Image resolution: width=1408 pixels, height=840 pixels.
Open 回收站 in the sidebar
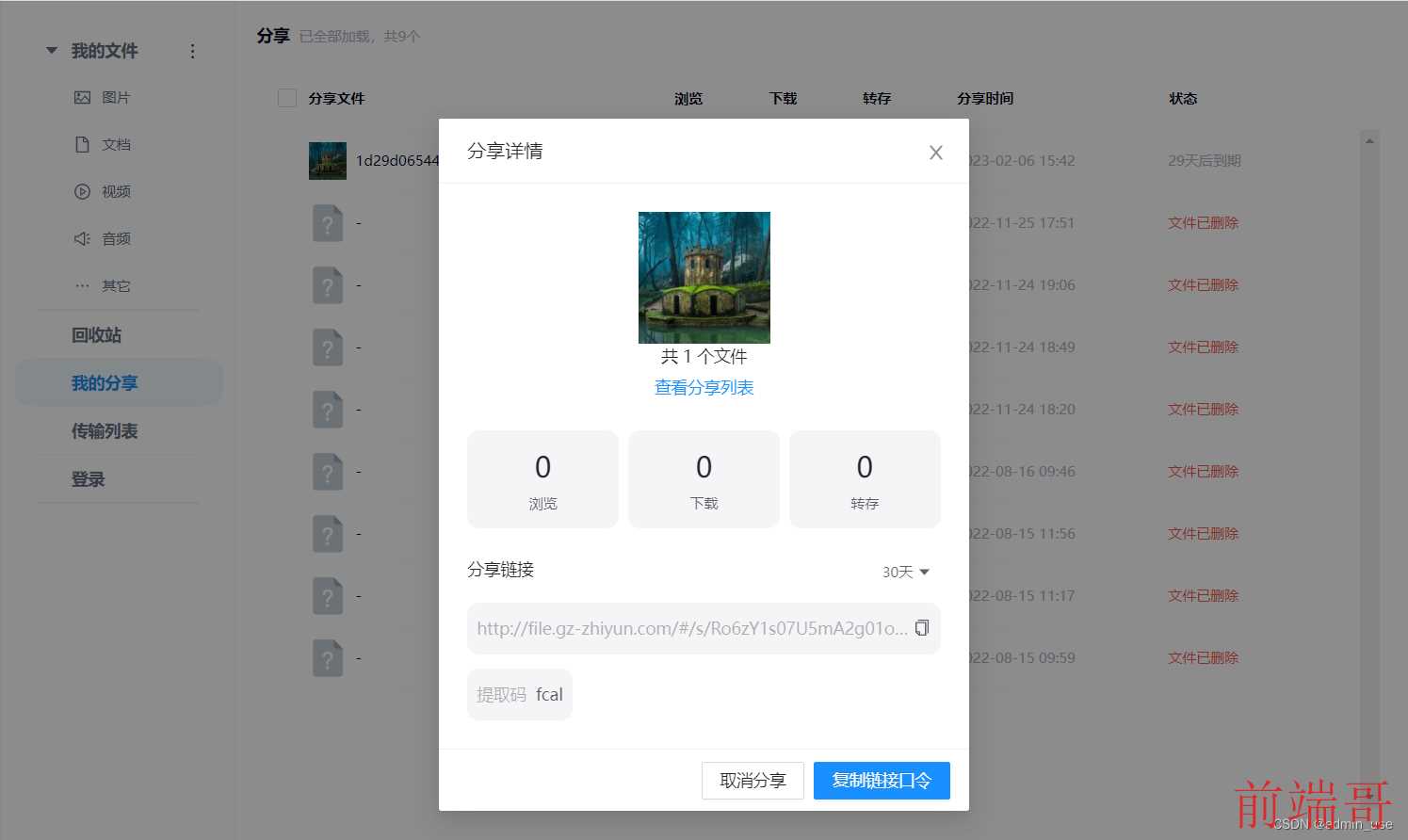(96, 335)
